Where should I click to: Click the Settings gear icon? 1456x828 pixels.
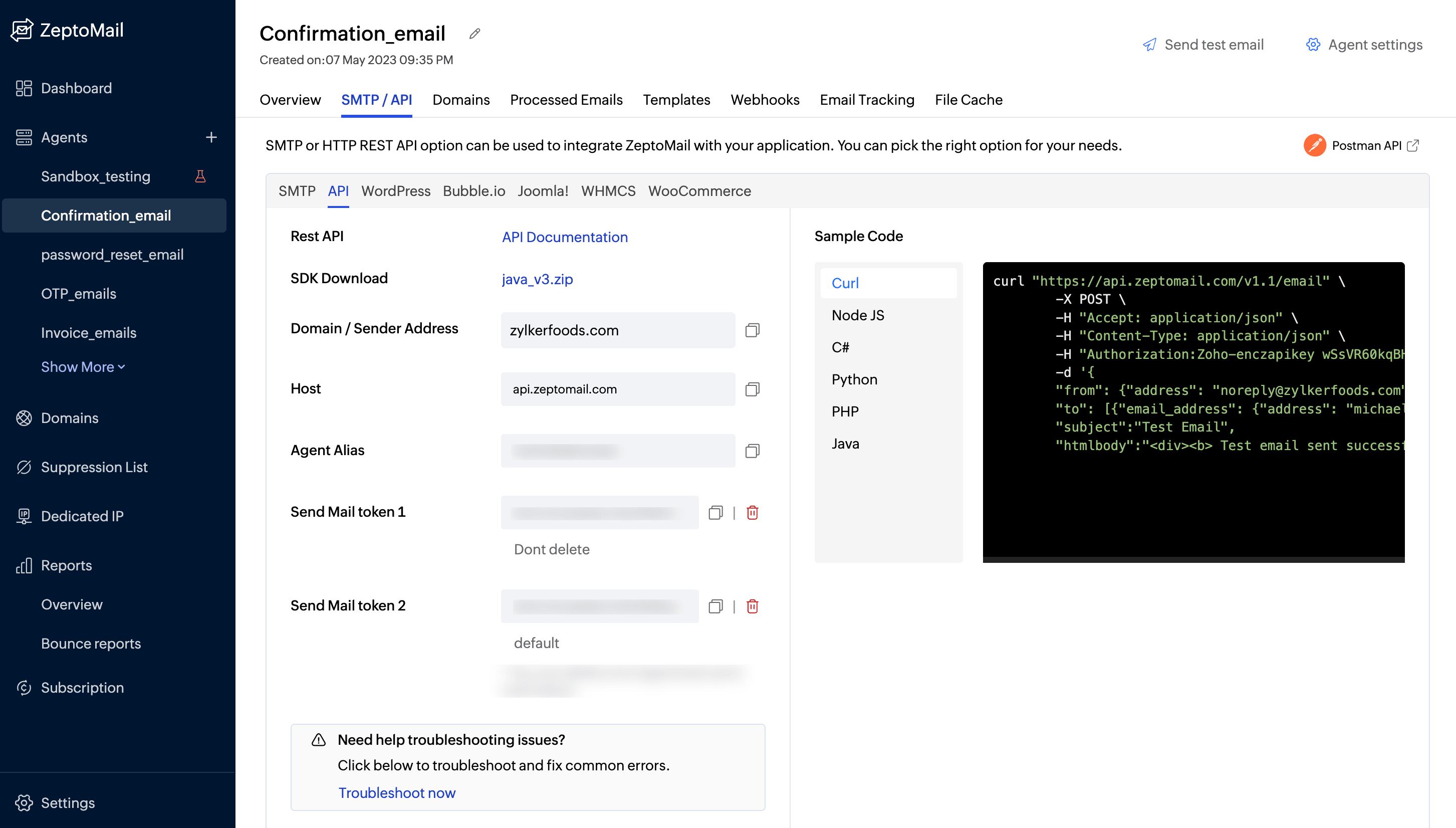[24, 802]
